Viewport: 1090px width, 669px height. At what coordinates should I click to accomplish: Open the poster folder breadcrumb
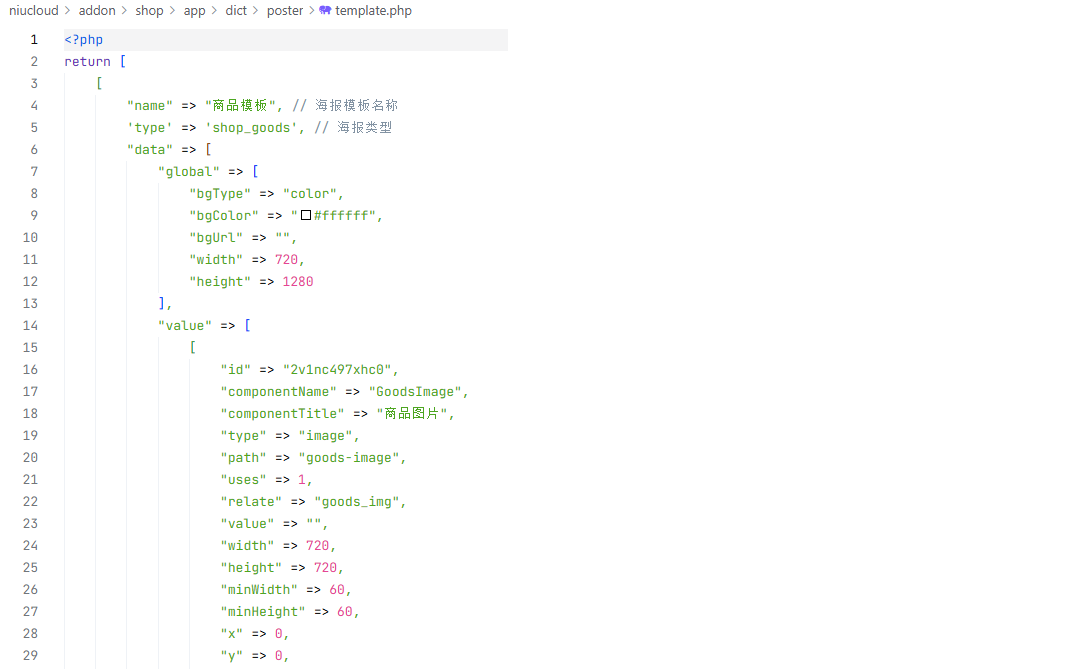(285, 11)
